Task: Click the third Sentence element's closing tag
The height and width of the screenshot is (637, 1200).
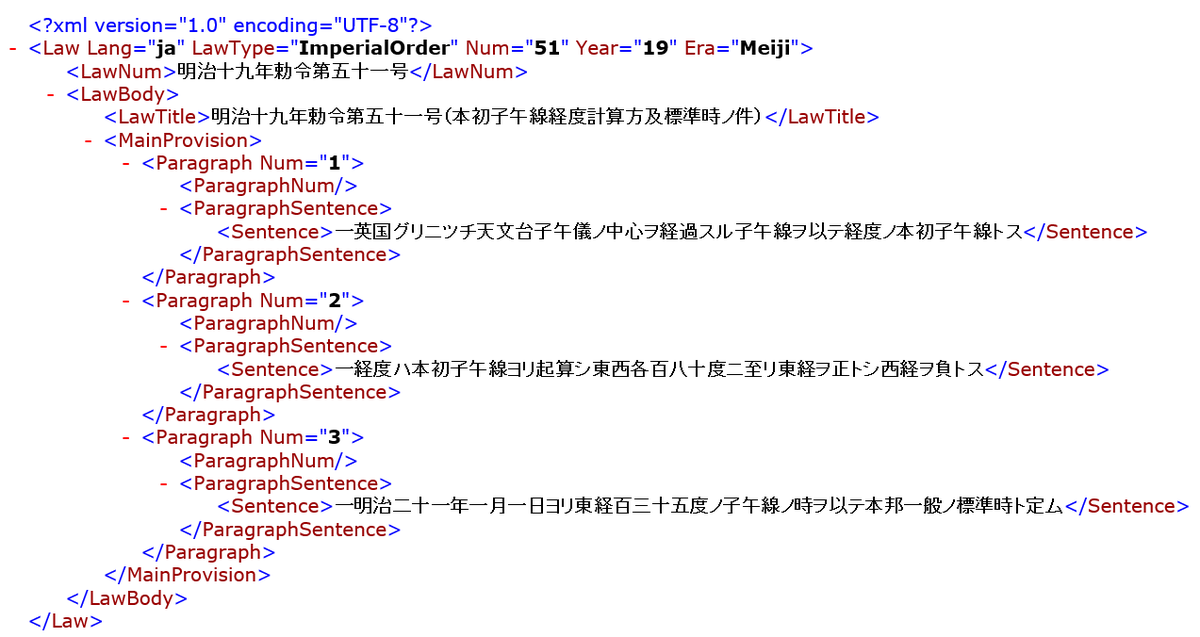Action: pos(1127,506)
